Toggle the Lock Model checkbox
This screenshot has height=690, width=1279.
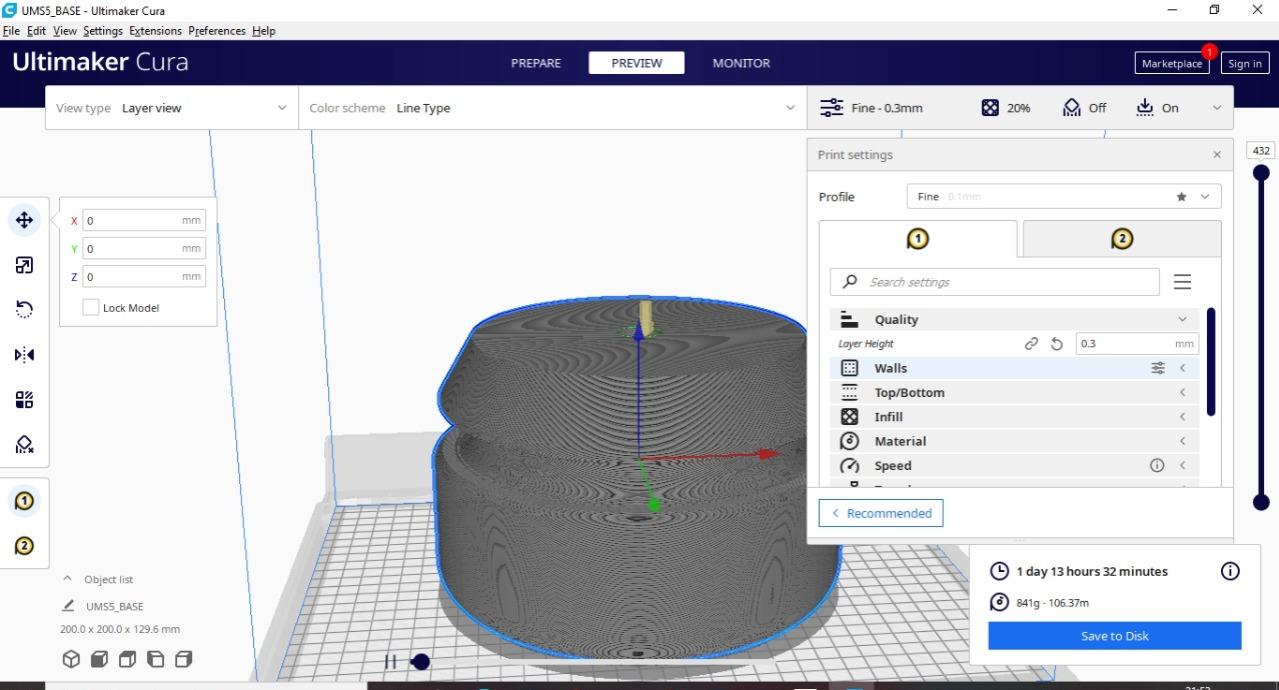click(90, 308)
